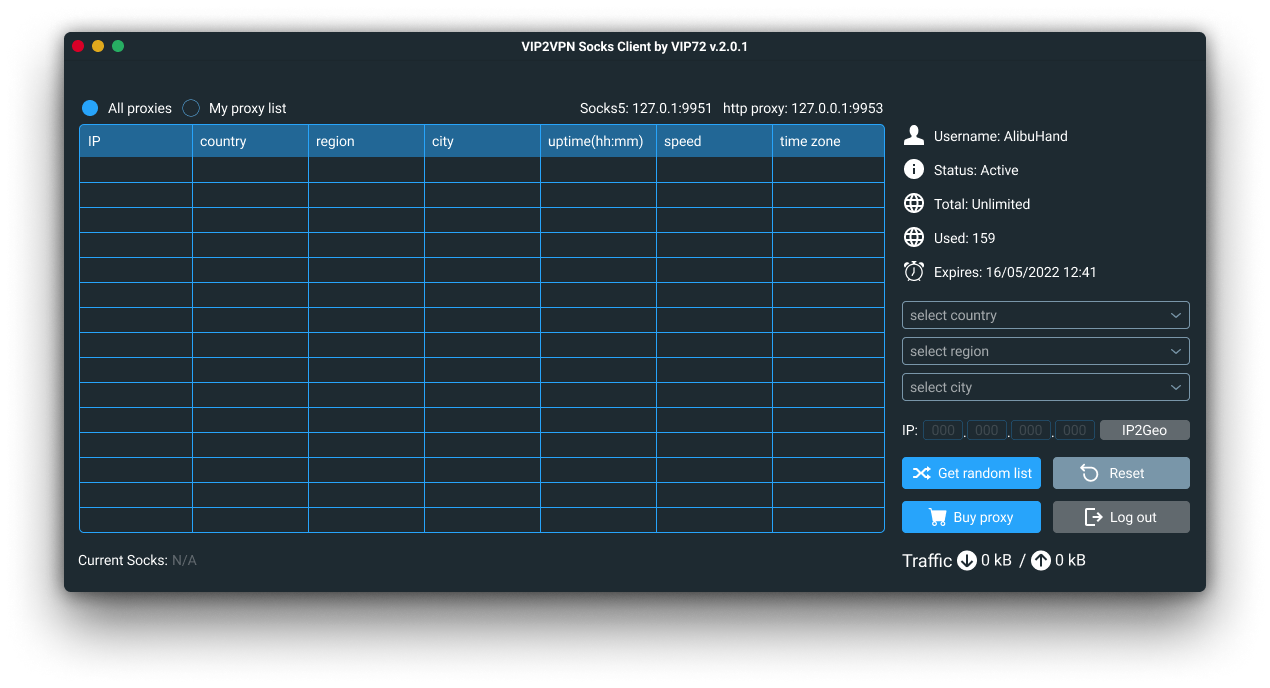Focus the first IP octet field
The height and width of the screenshot is (688, 1270).
pyautogui.click(x=943, y=430)
